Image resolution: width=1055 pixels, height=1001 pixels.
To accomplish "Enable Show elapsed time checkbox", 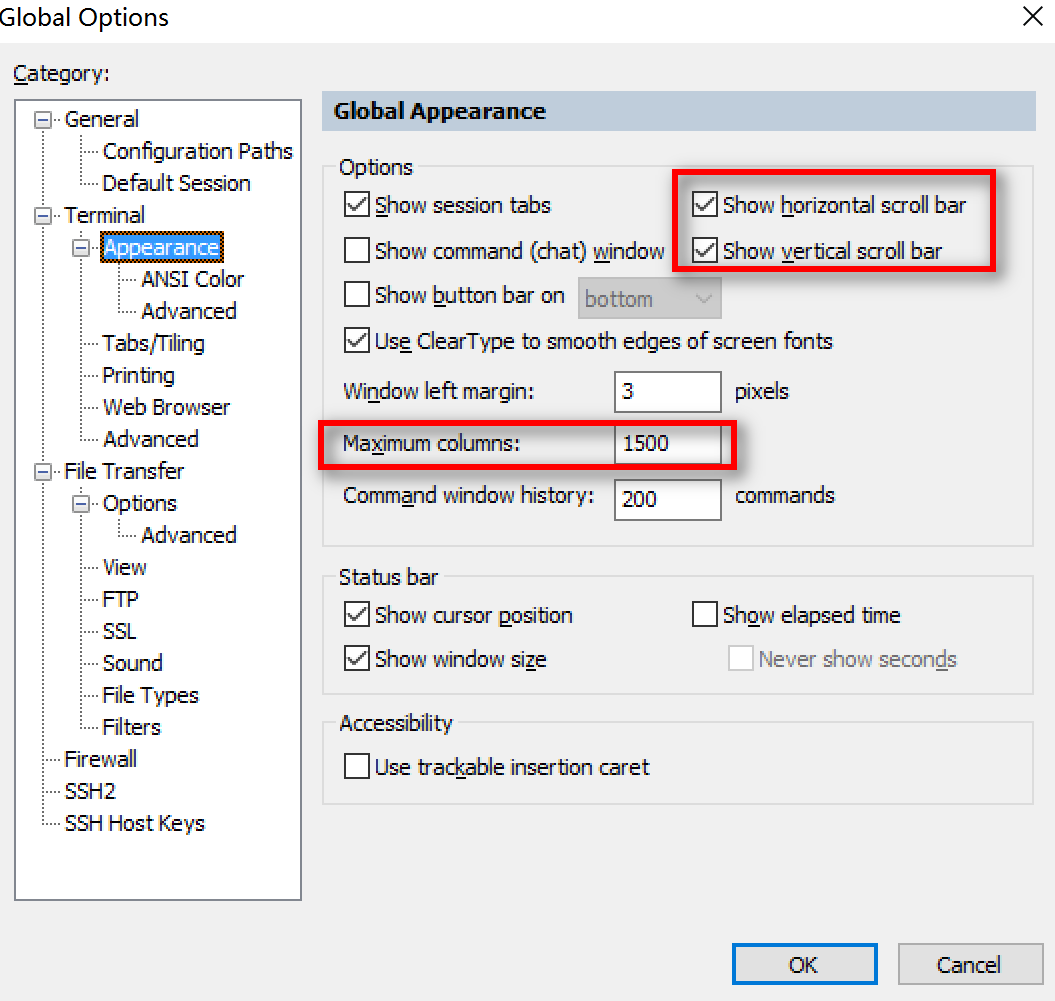I will [705, 615].
